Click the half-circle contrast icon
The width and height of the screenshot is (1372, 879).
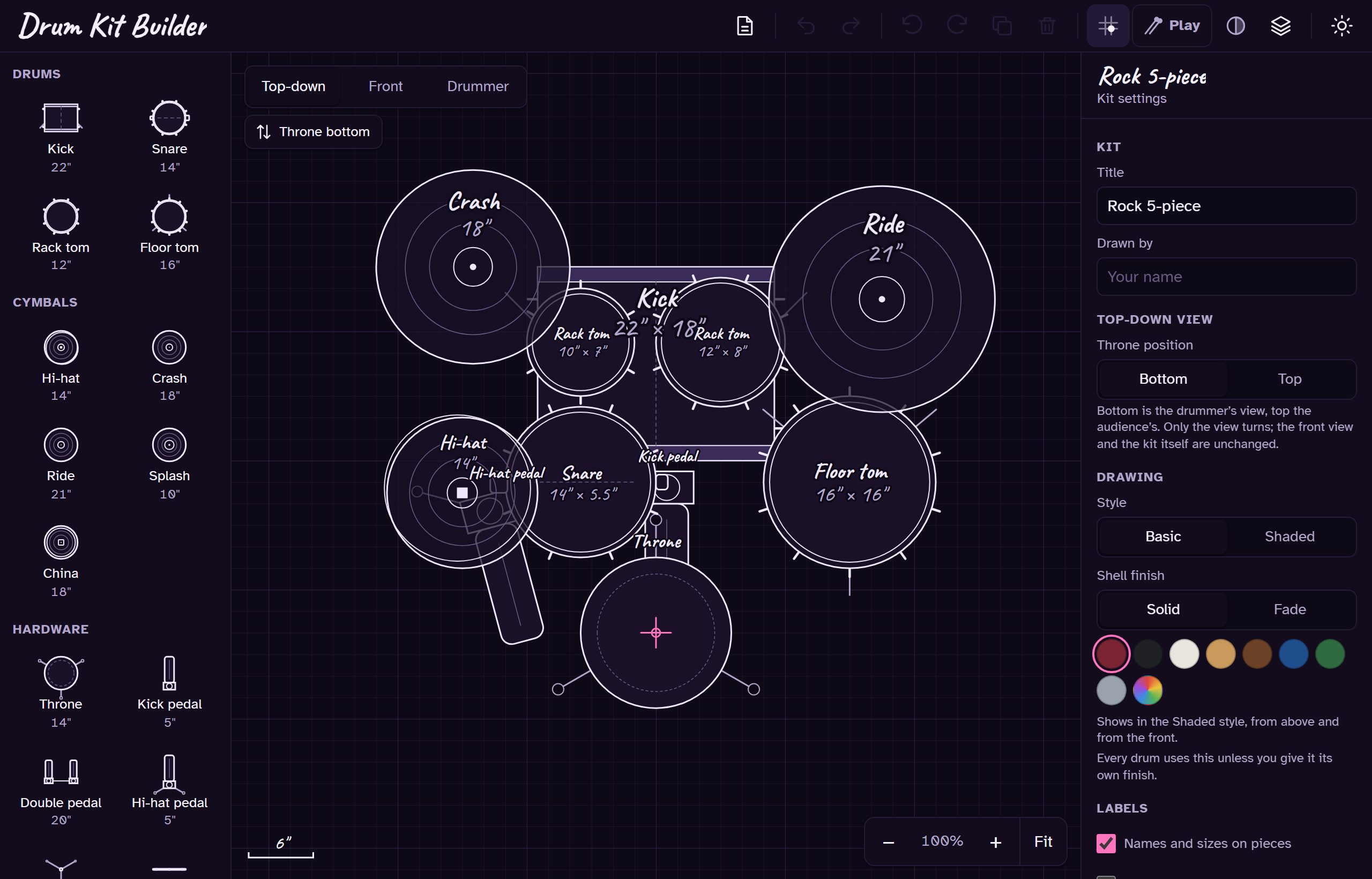click(1235, 26)
